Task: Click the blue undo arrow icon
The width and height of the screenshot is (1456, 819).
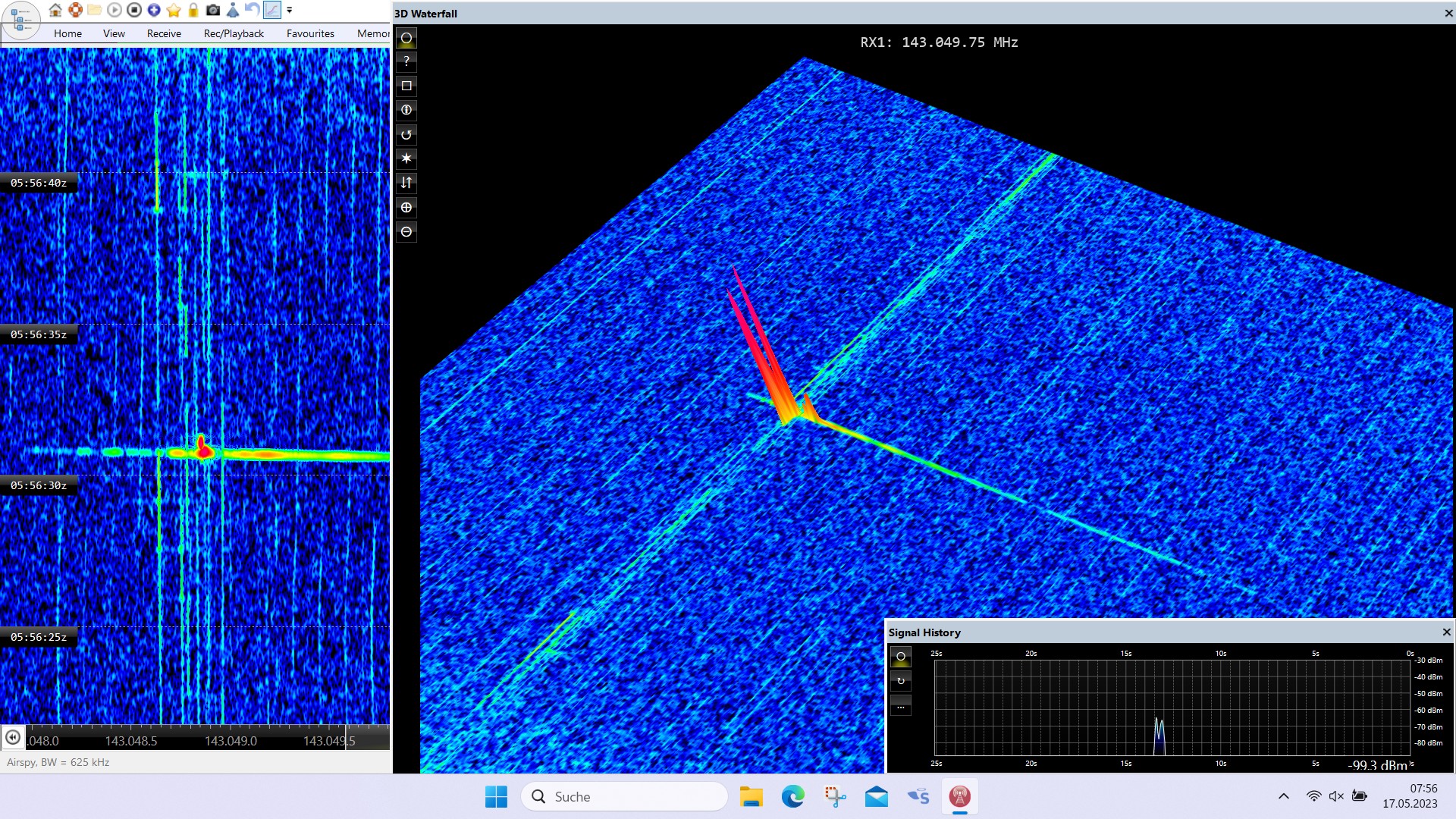Action: point(253,10)
